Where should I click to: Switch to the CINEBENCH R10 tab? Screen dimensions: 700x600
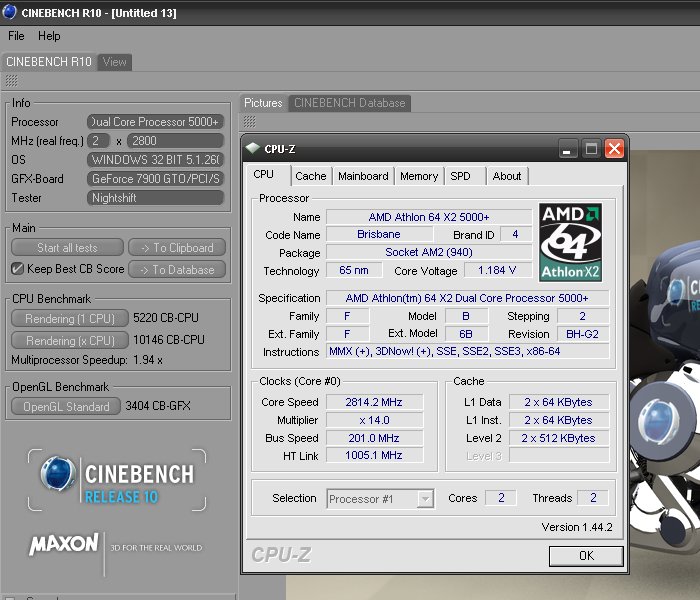click(49, 62)
